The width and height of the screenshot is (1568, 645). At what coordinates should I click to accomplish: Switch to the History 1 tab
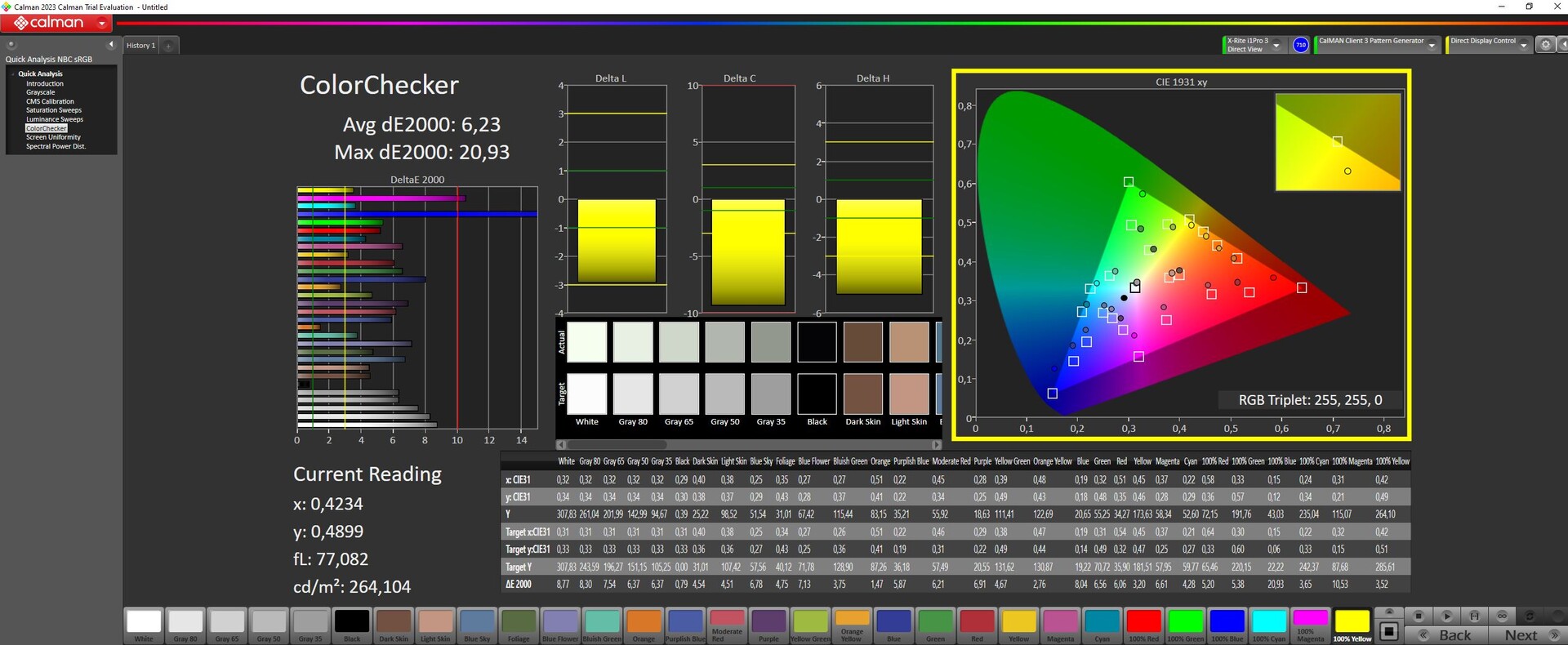tap(140, 46)
